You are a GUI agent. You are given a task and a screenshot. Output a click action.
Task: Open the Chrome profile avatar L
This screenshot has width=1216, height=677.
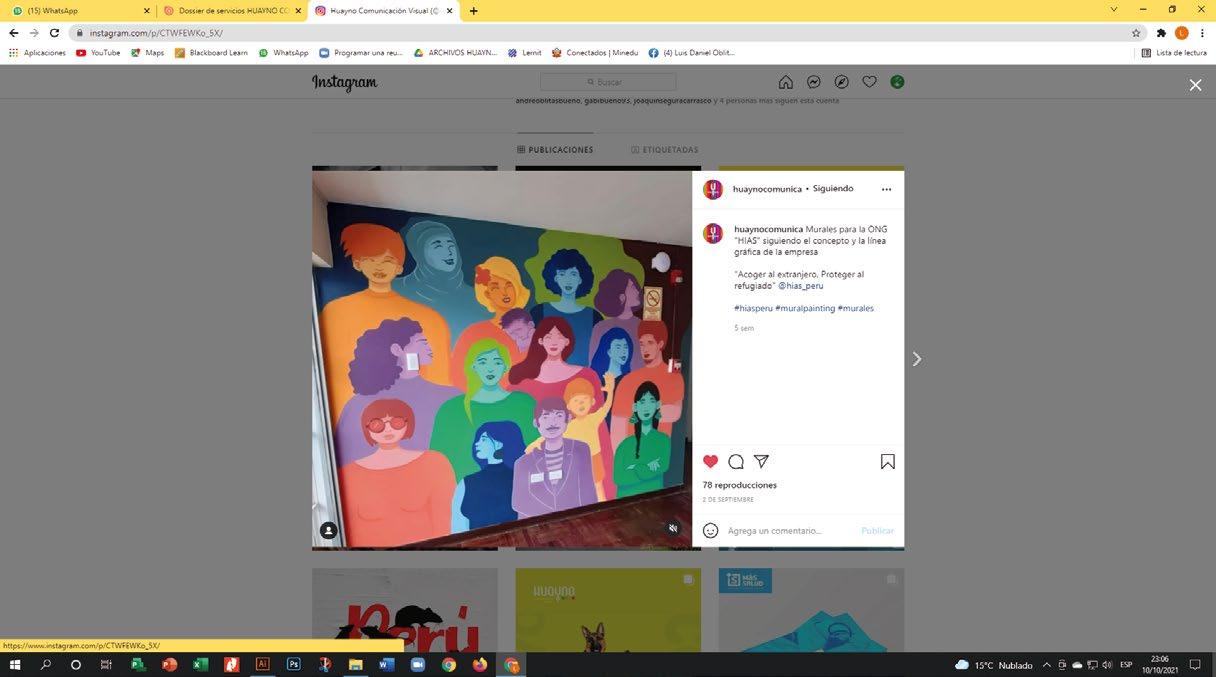1182,33
